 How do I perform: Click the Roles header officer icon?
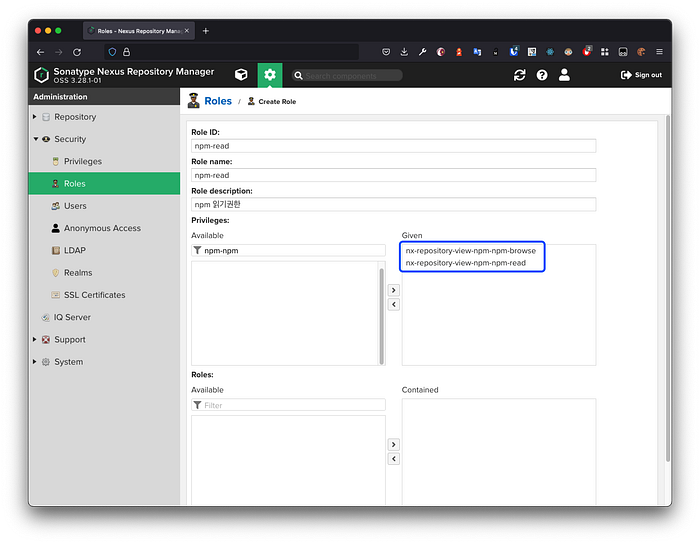[193, 101]
